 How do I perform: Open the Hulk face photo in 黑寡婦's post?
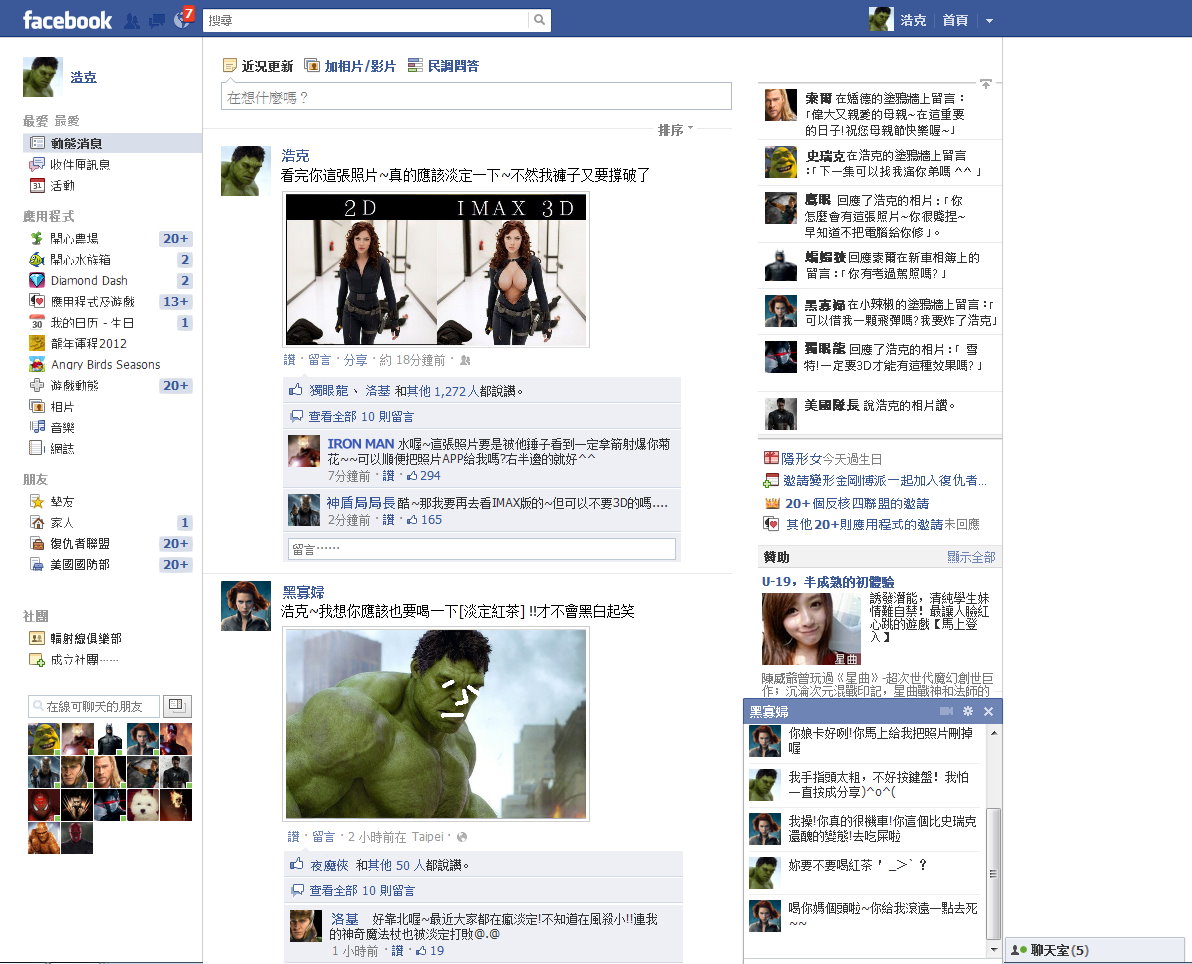click(436, 725)
